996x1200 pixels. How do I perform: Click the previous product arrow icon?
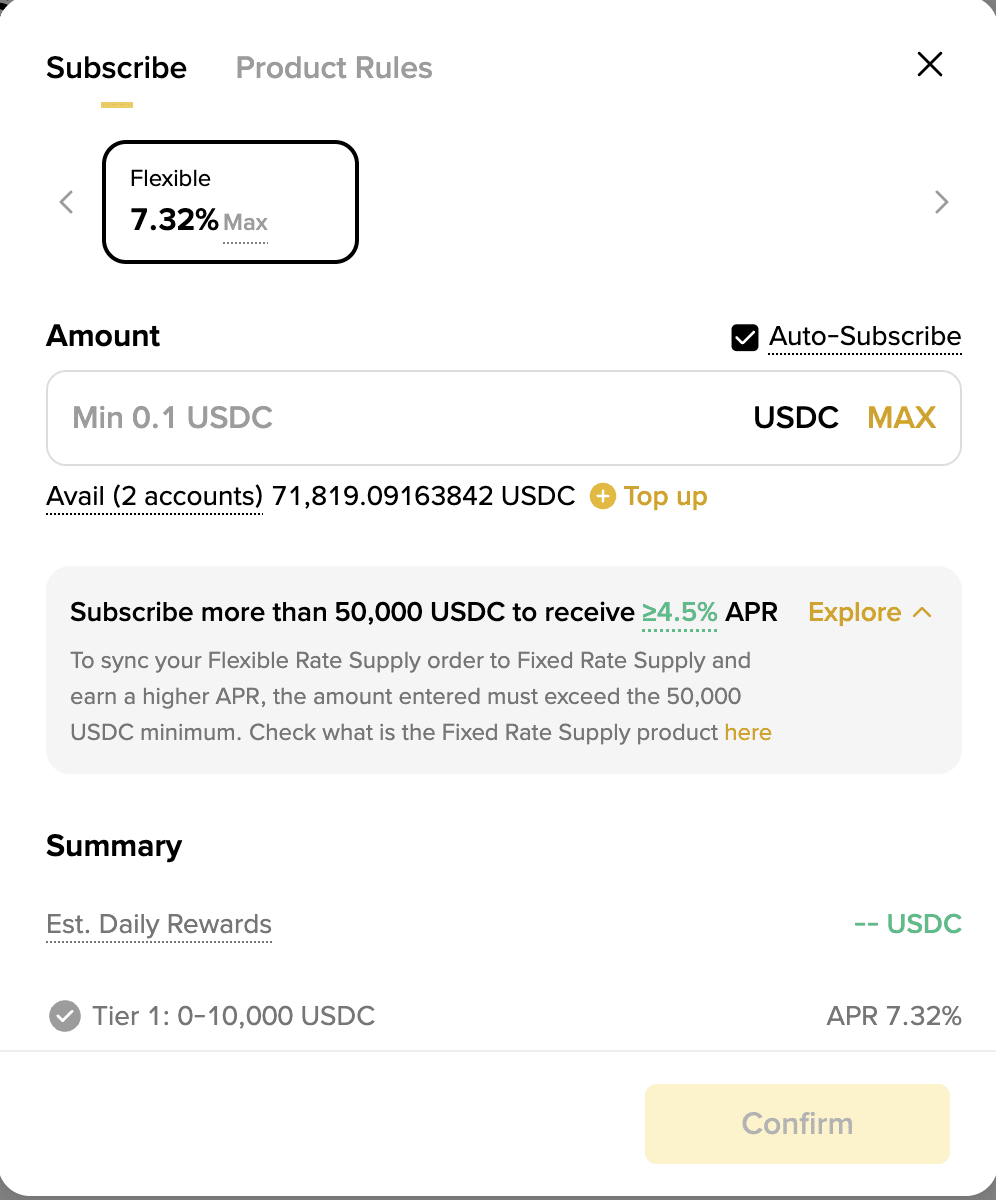[67, 202]
